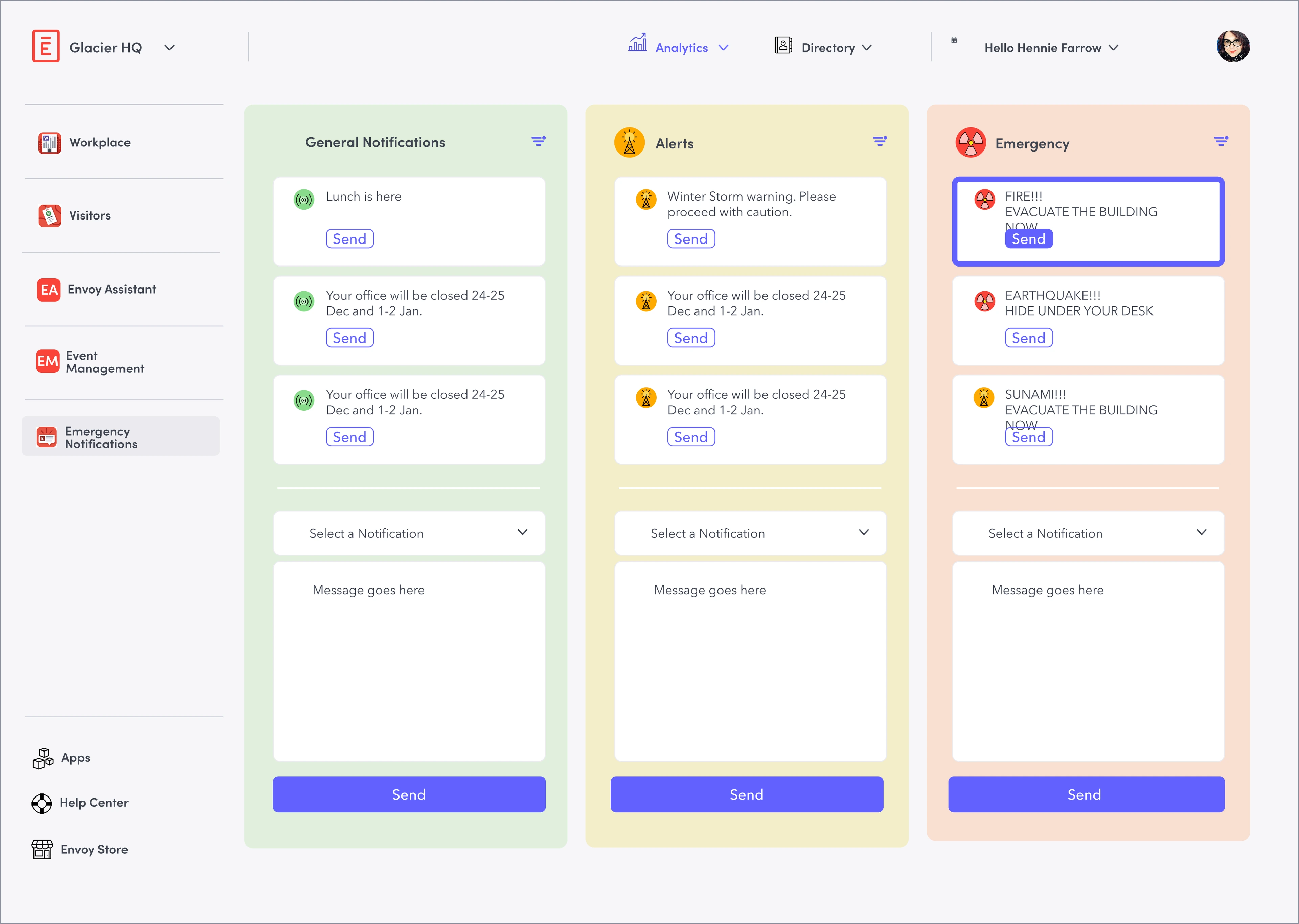Click green broadcast icon beside Lunch is here
The height and width of the screenshot is (924, 1299).
pyautogui.click(x=304, y=200)
